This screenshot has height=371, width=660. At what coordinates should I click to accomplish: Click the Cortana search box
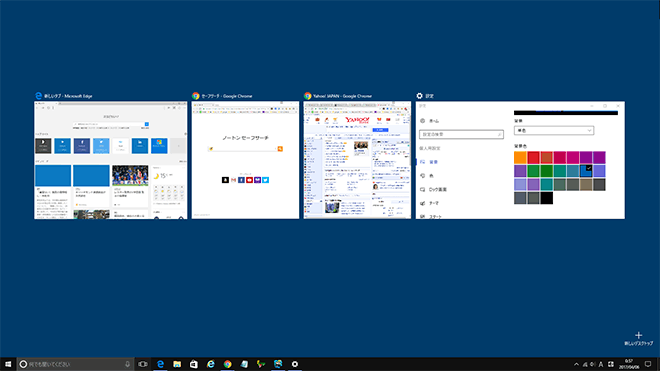pyautogui.click(x=76, y=364)
